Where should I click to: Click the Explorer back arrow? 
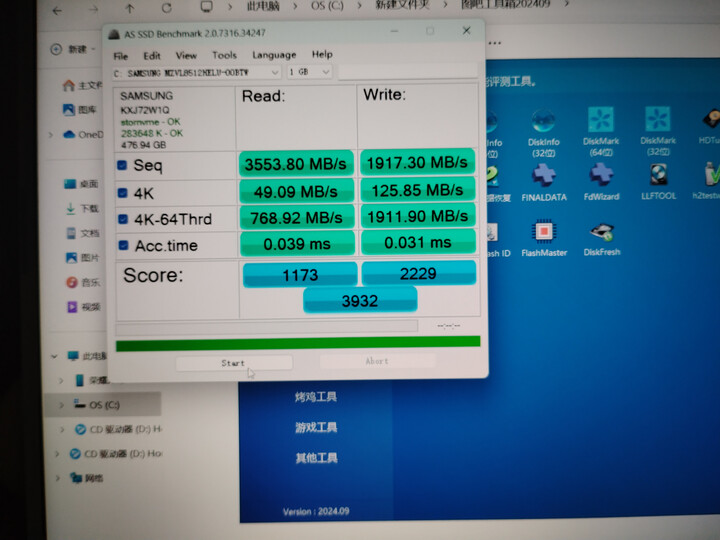(x=57, y=11)
